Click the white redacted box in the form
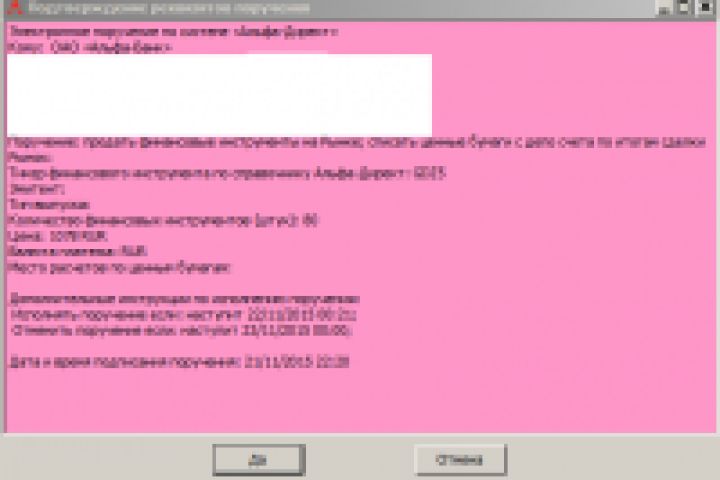Screen dimensions: 720x480 219,94
